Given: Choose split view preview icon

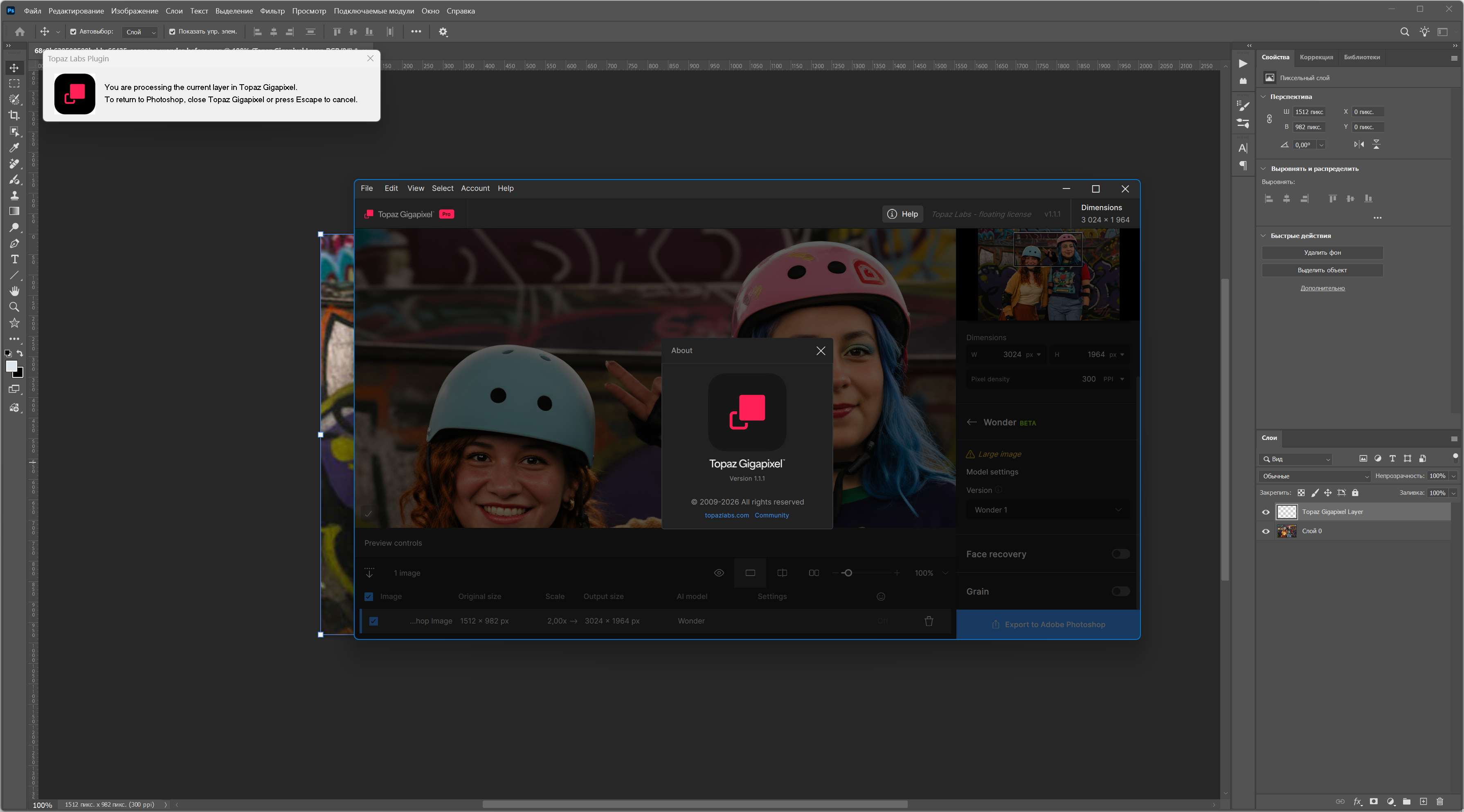Looking at the screenshot, I should pos(782,573).
